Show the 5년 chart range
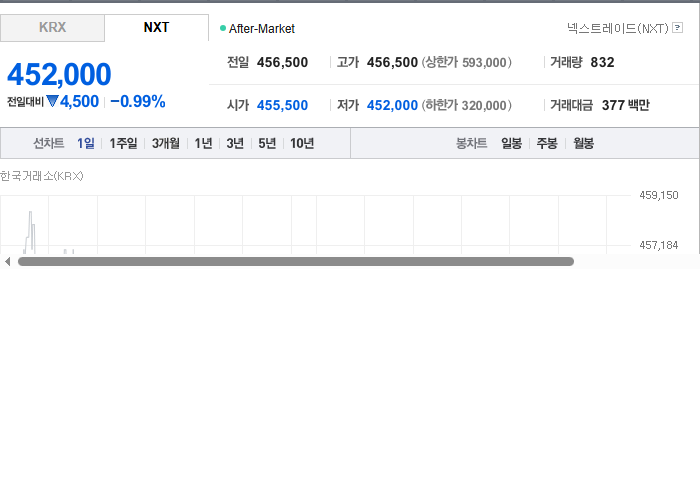700x490 pixels. (267, 143)
